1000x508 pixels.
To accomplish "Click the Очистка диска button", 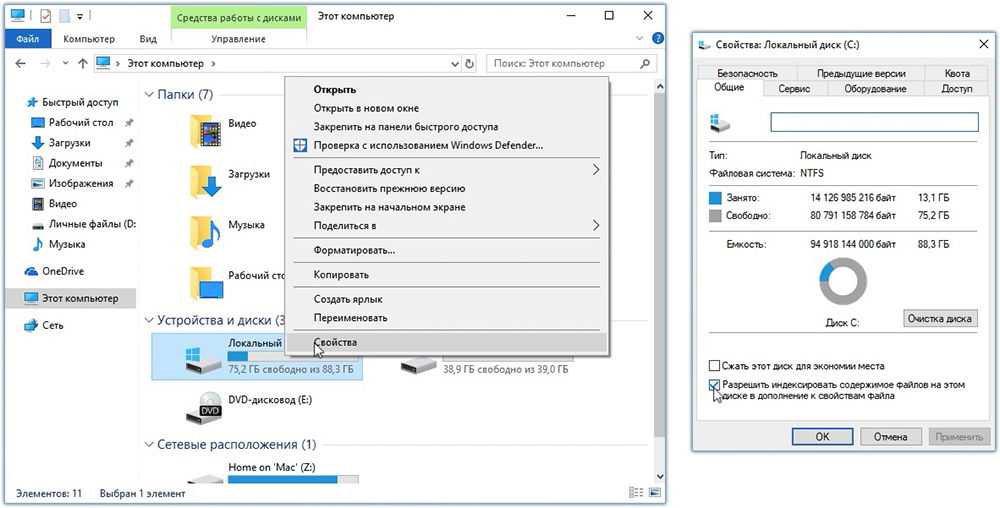I will pyautogui.click(x=940, y=319).
